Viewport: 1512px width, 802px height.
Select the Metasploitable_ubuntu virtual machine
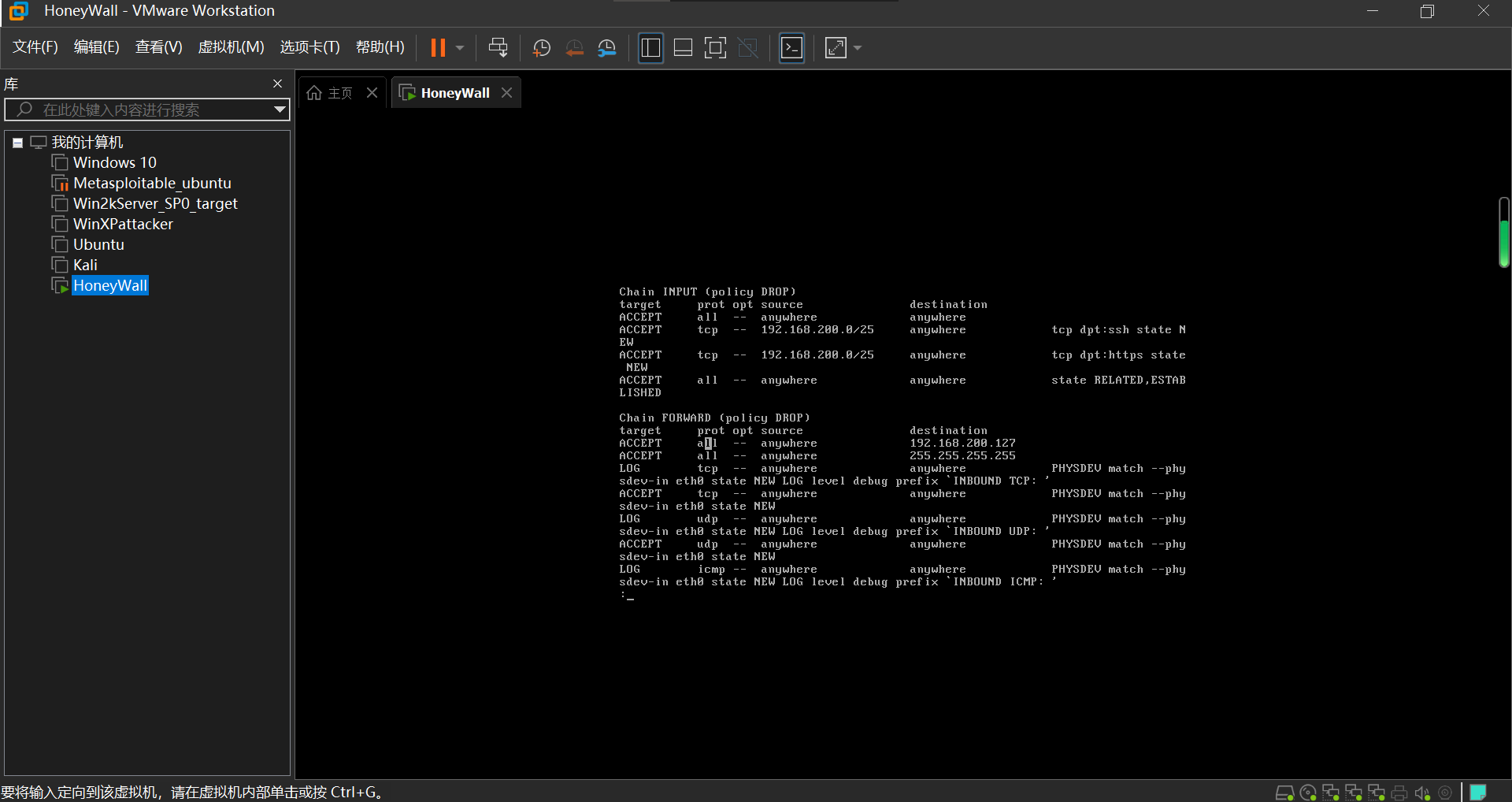tap(152, 184)
